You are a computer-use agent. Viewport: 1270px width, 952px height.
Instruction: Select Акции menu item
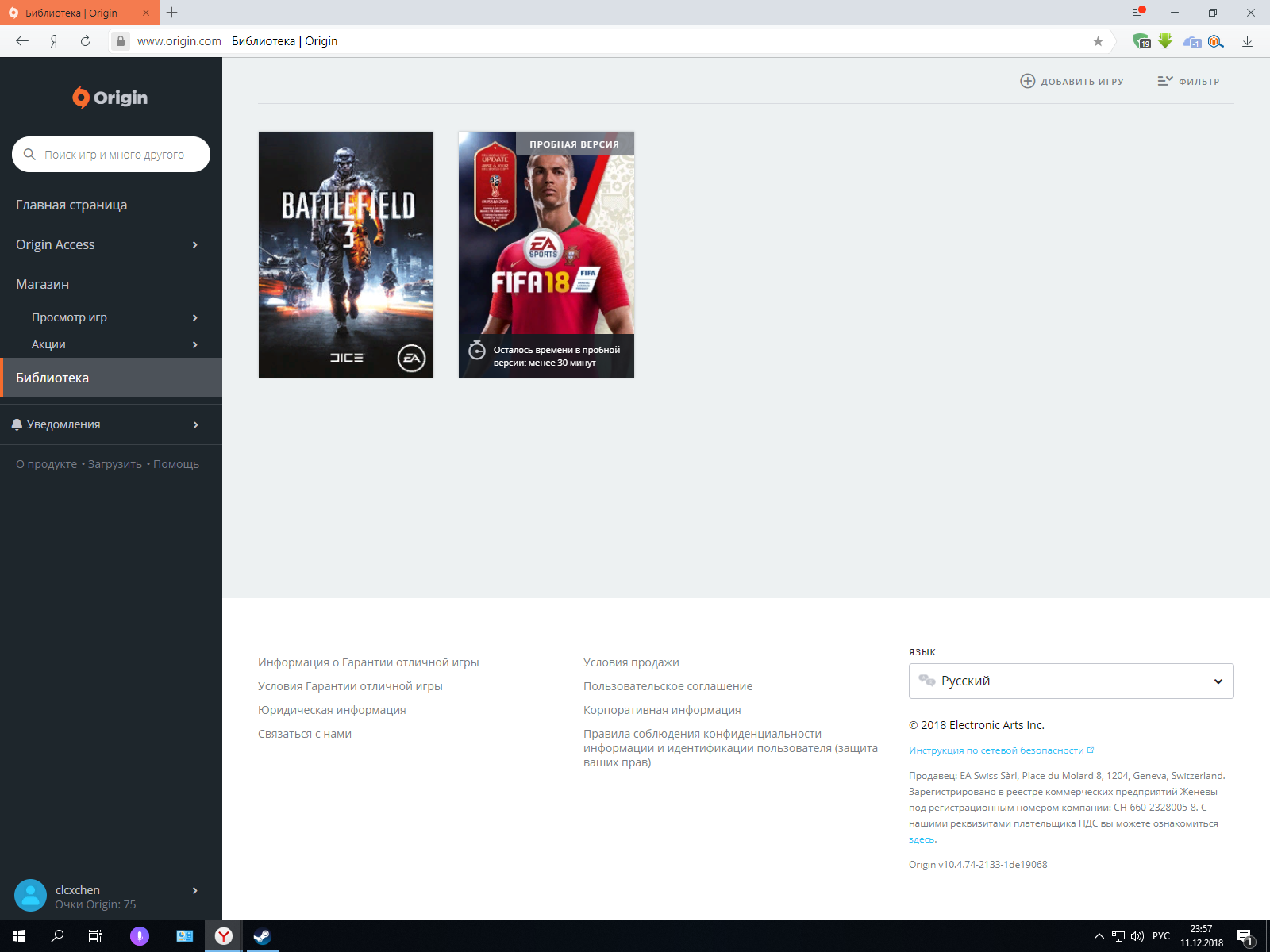(48, 344)
